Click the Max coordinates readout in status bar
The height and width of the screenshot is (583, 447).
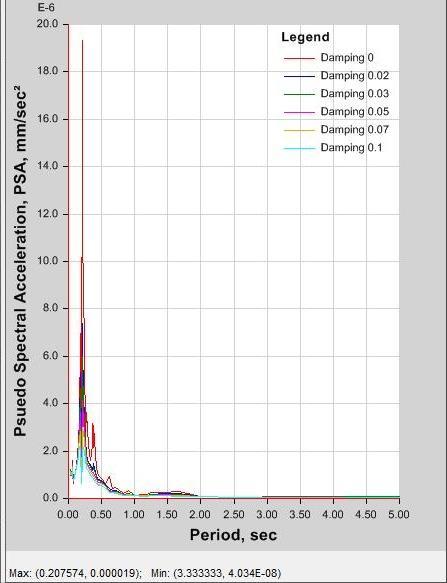coord(75,573)
